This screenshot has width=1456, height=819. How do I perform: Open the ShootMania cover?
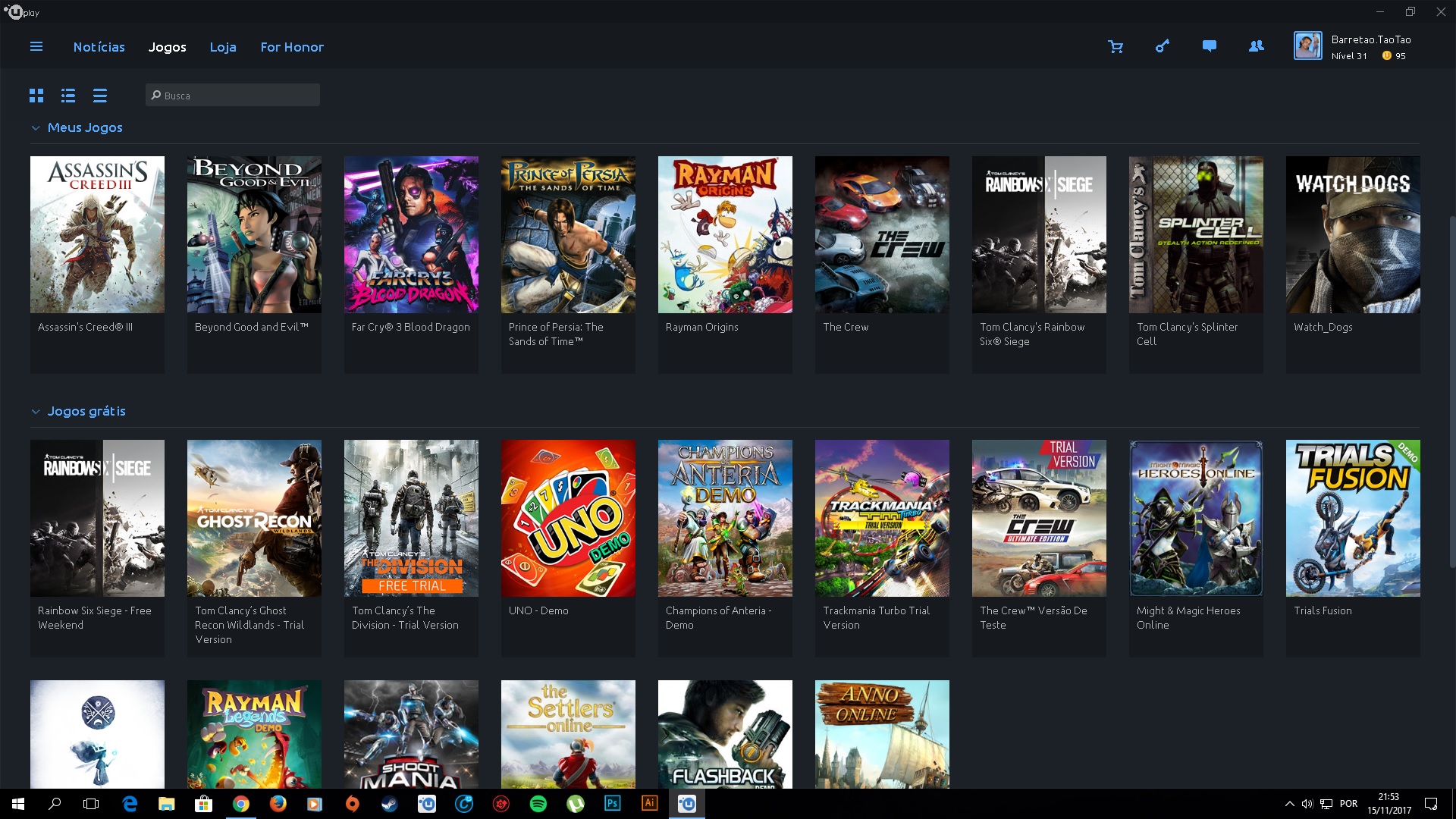[411, 734]
